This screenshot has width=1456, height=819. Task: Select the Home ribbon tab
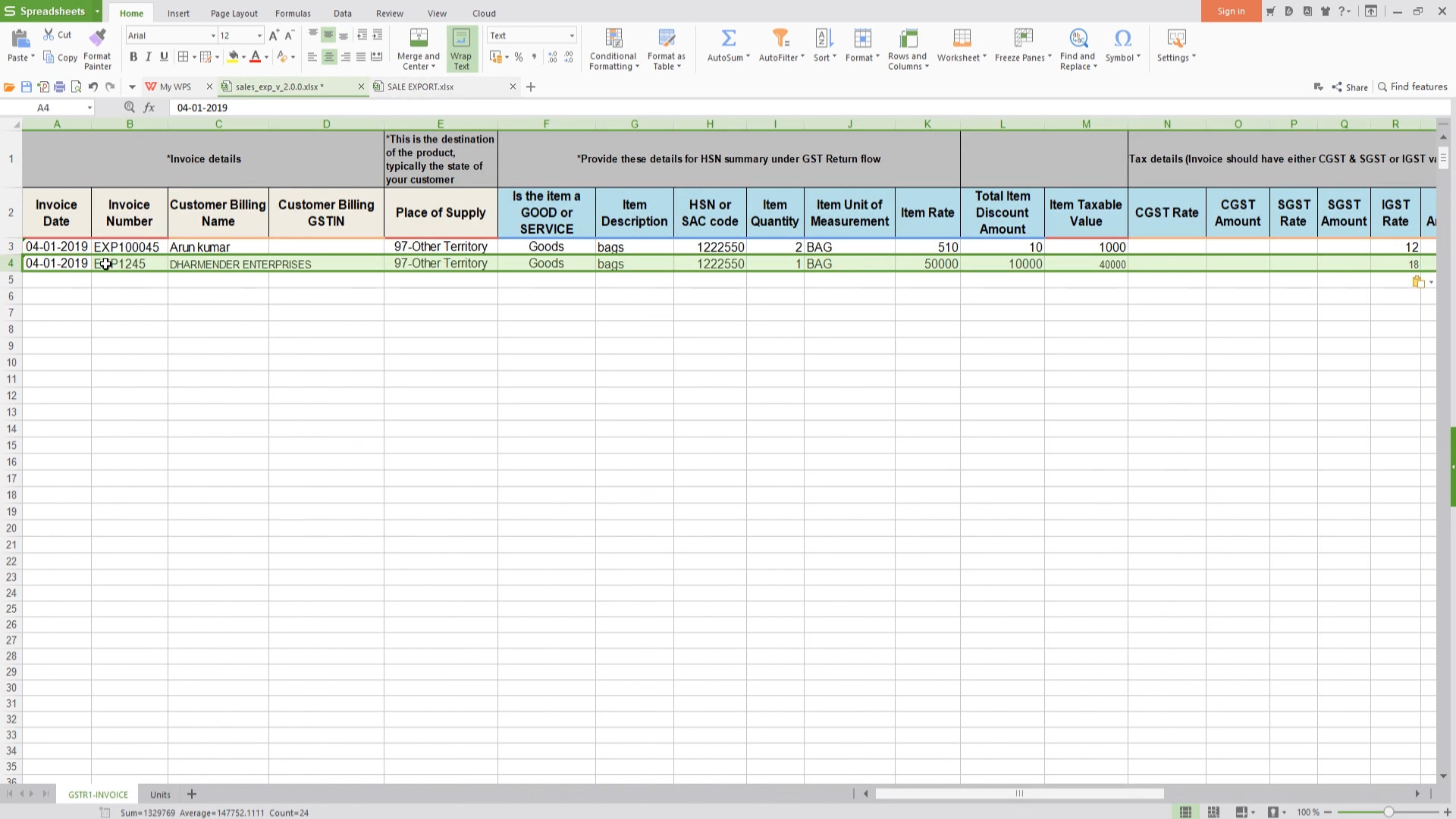tap(132, 13)
